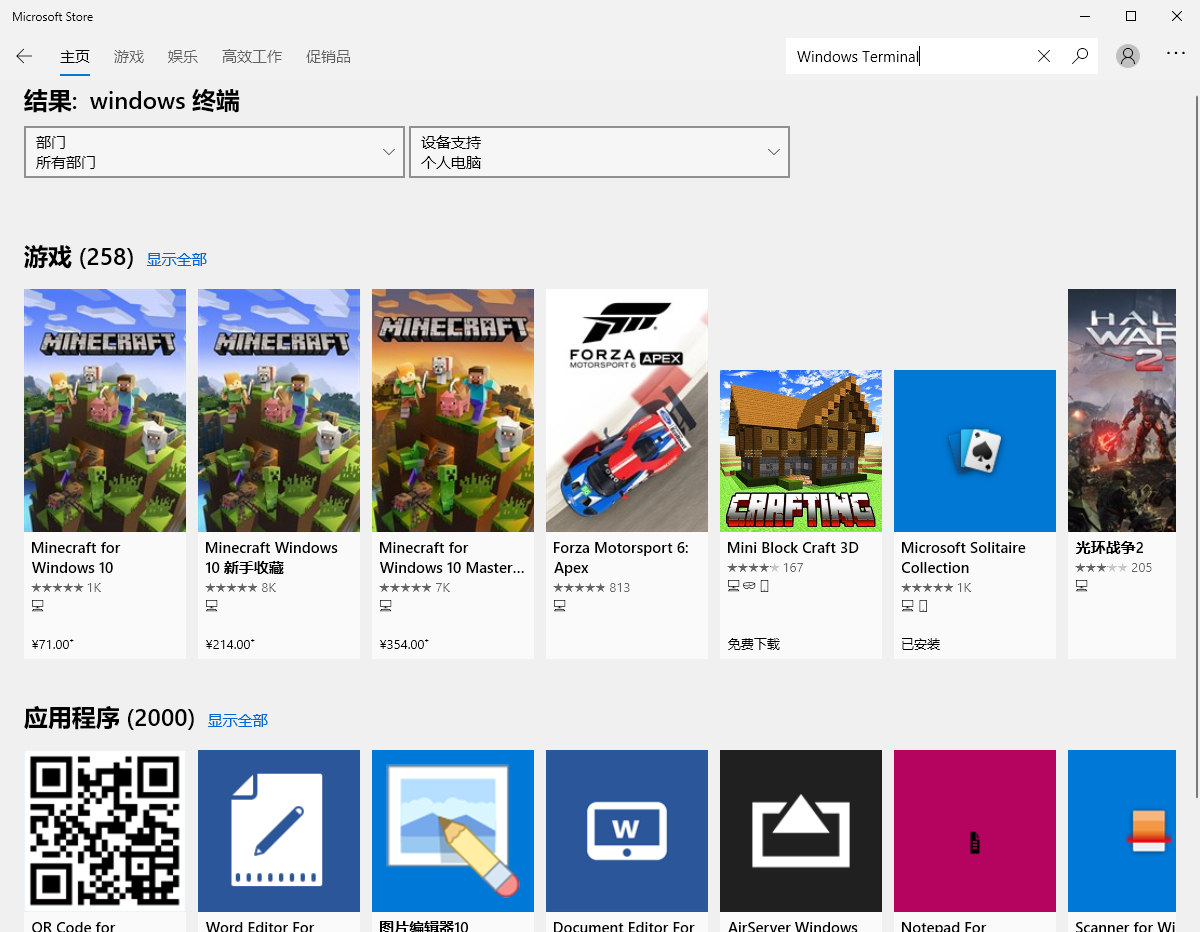Click the ¥354.00 price text

[x=404, y=644]
